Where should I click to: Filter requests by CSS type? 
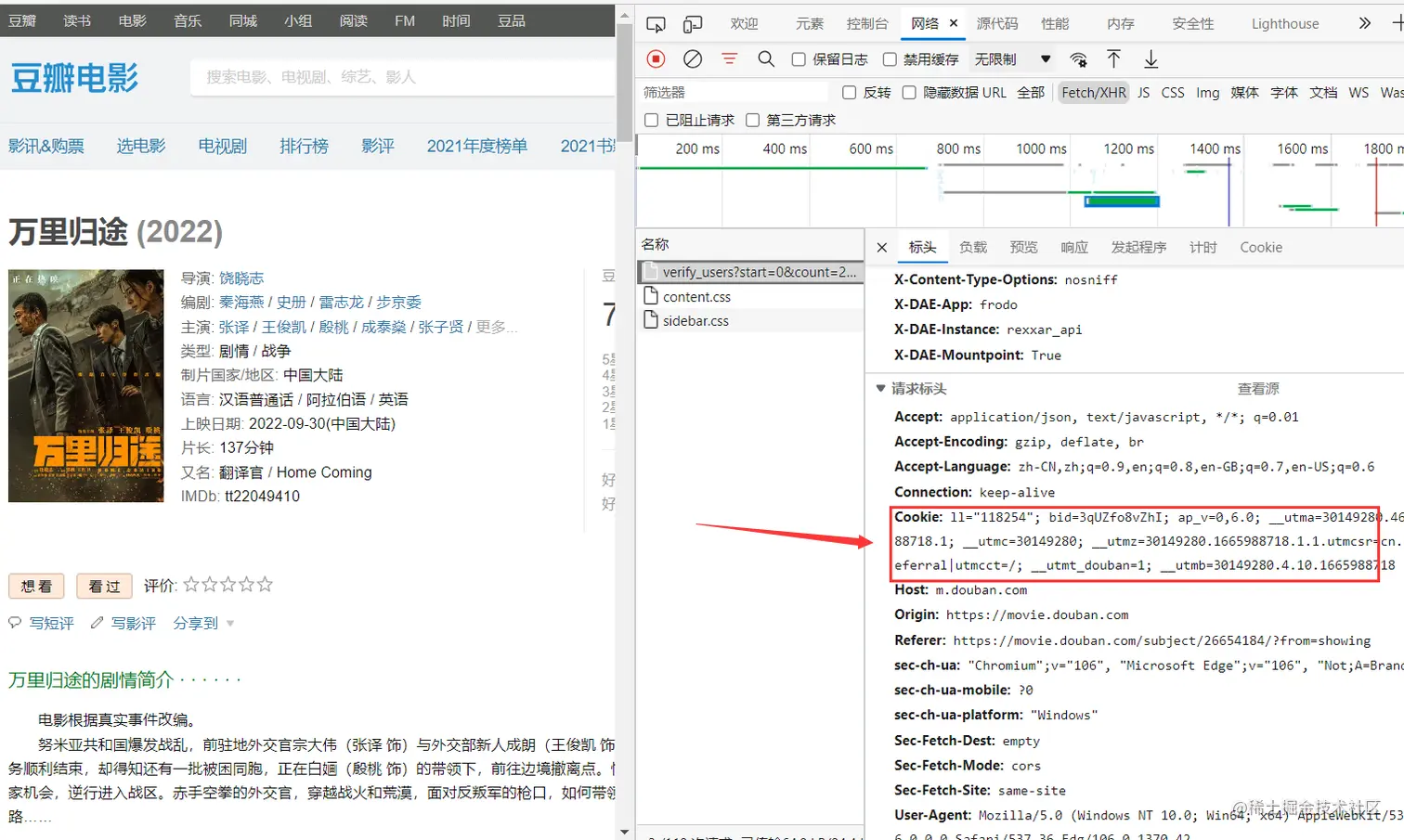coord(1173,93)
